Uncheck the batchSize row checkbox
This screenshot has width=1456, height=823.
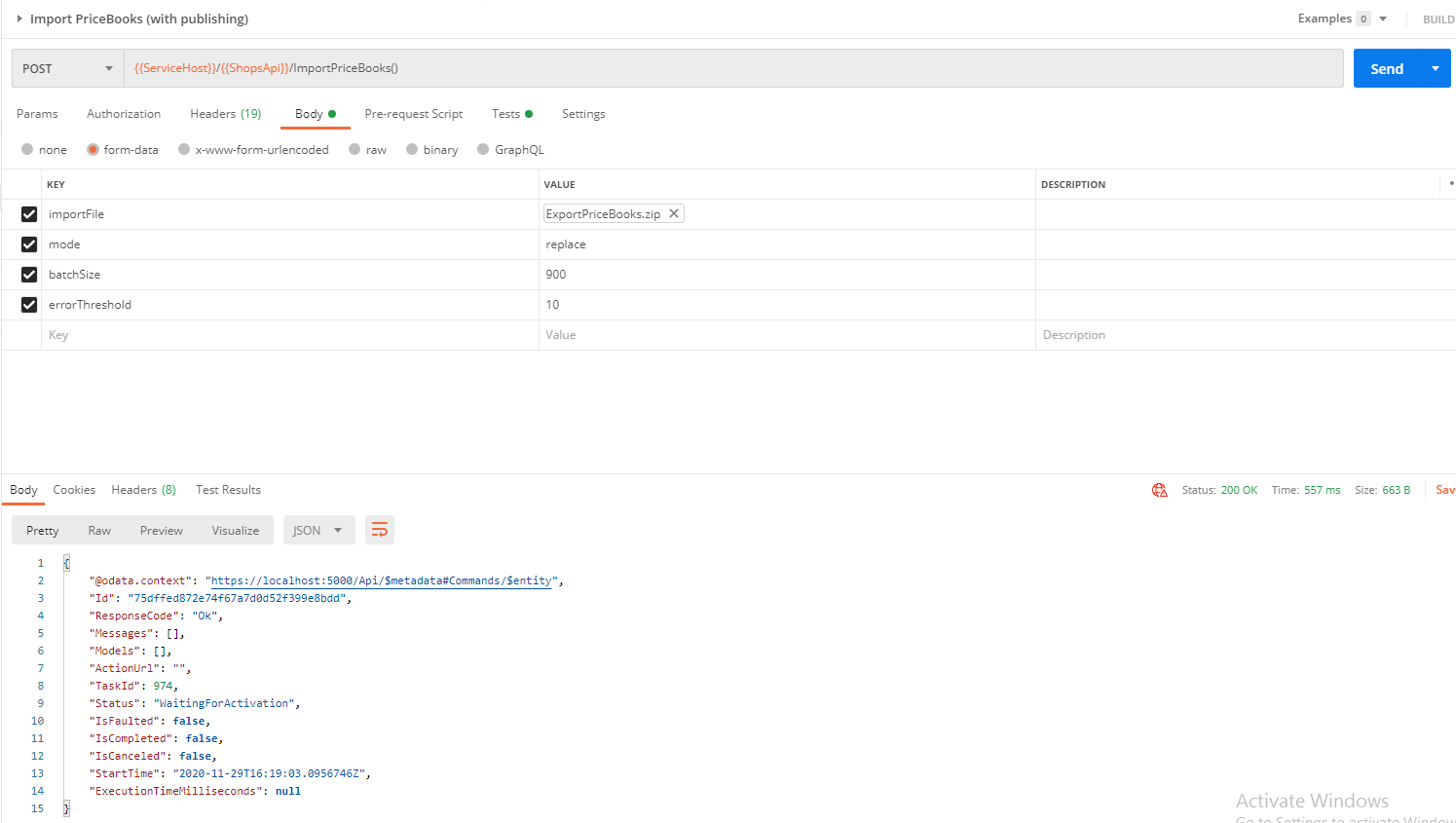[x=29, y=275]
